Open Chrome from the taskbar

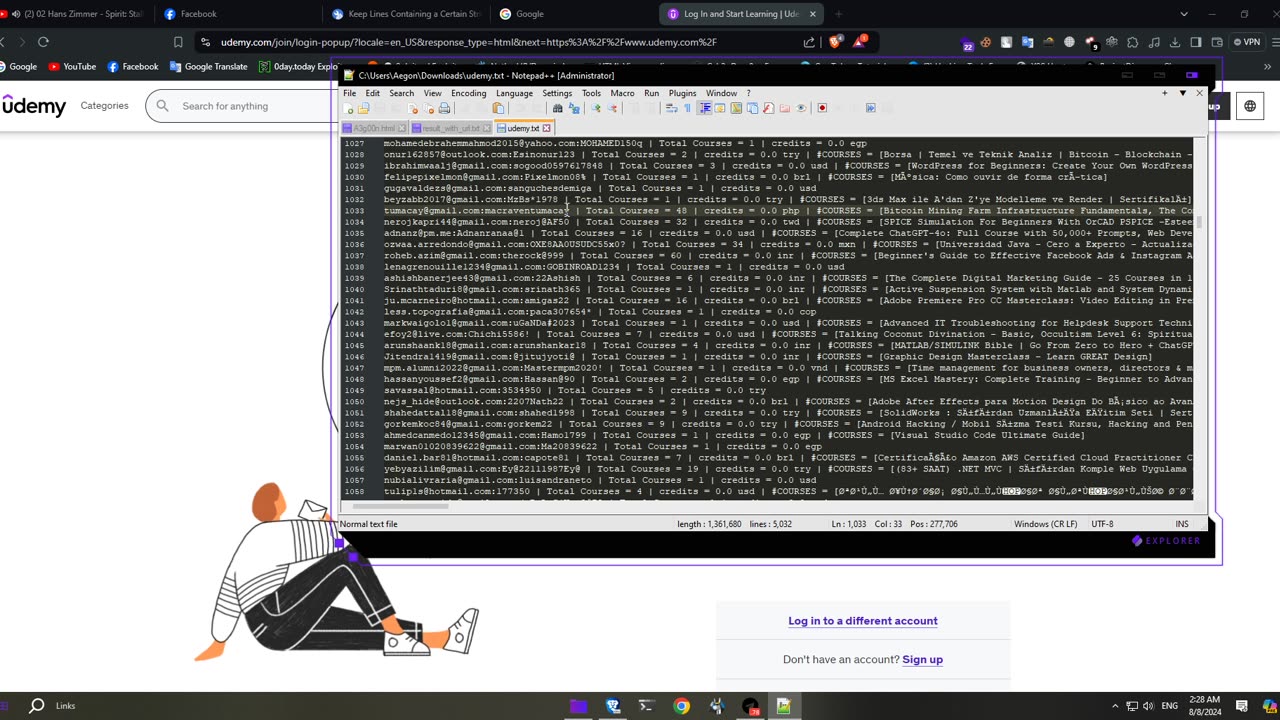pos(681,706)
